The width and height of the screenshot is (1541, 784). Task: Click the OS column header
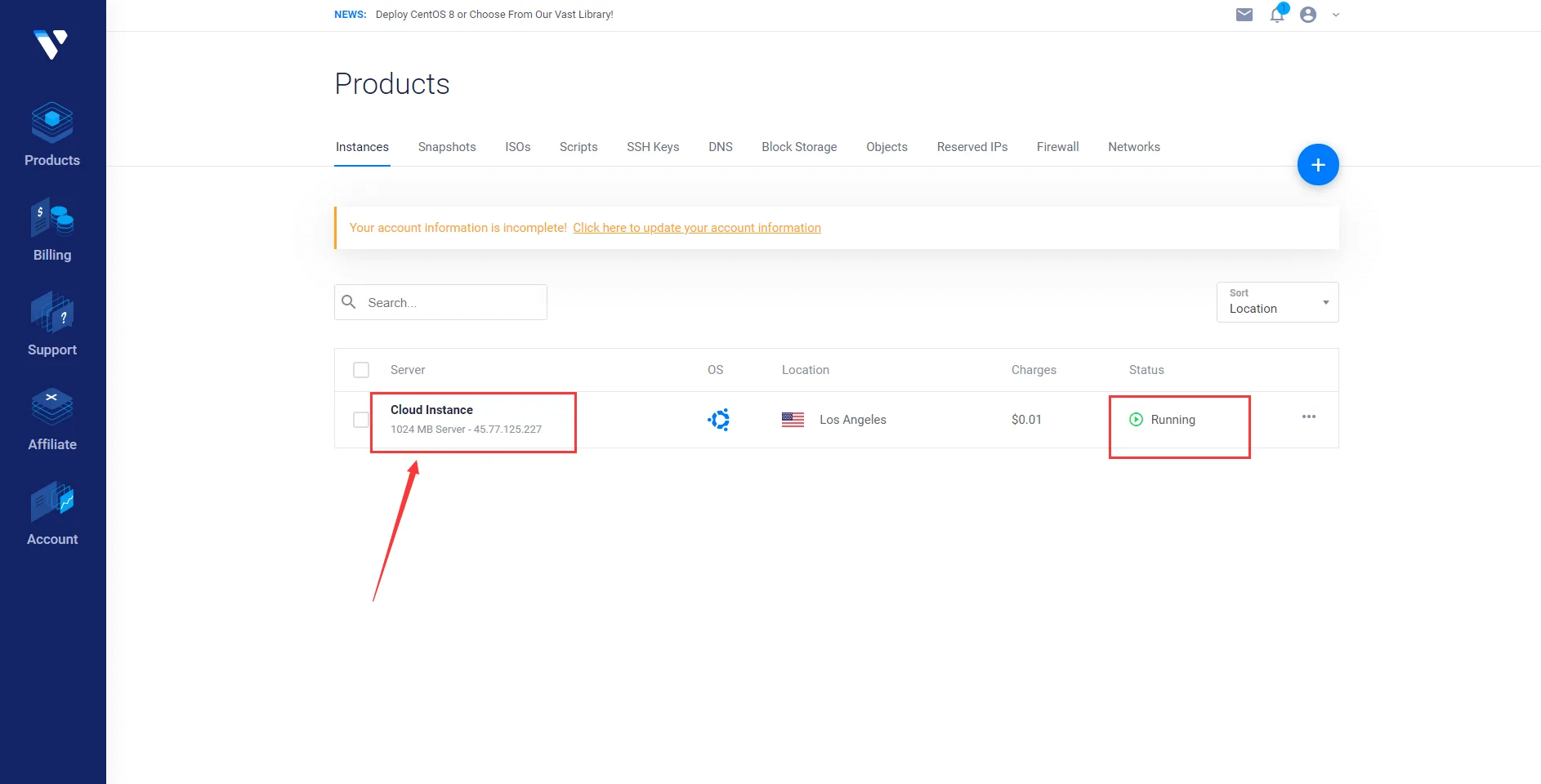[x=716, y=370]
